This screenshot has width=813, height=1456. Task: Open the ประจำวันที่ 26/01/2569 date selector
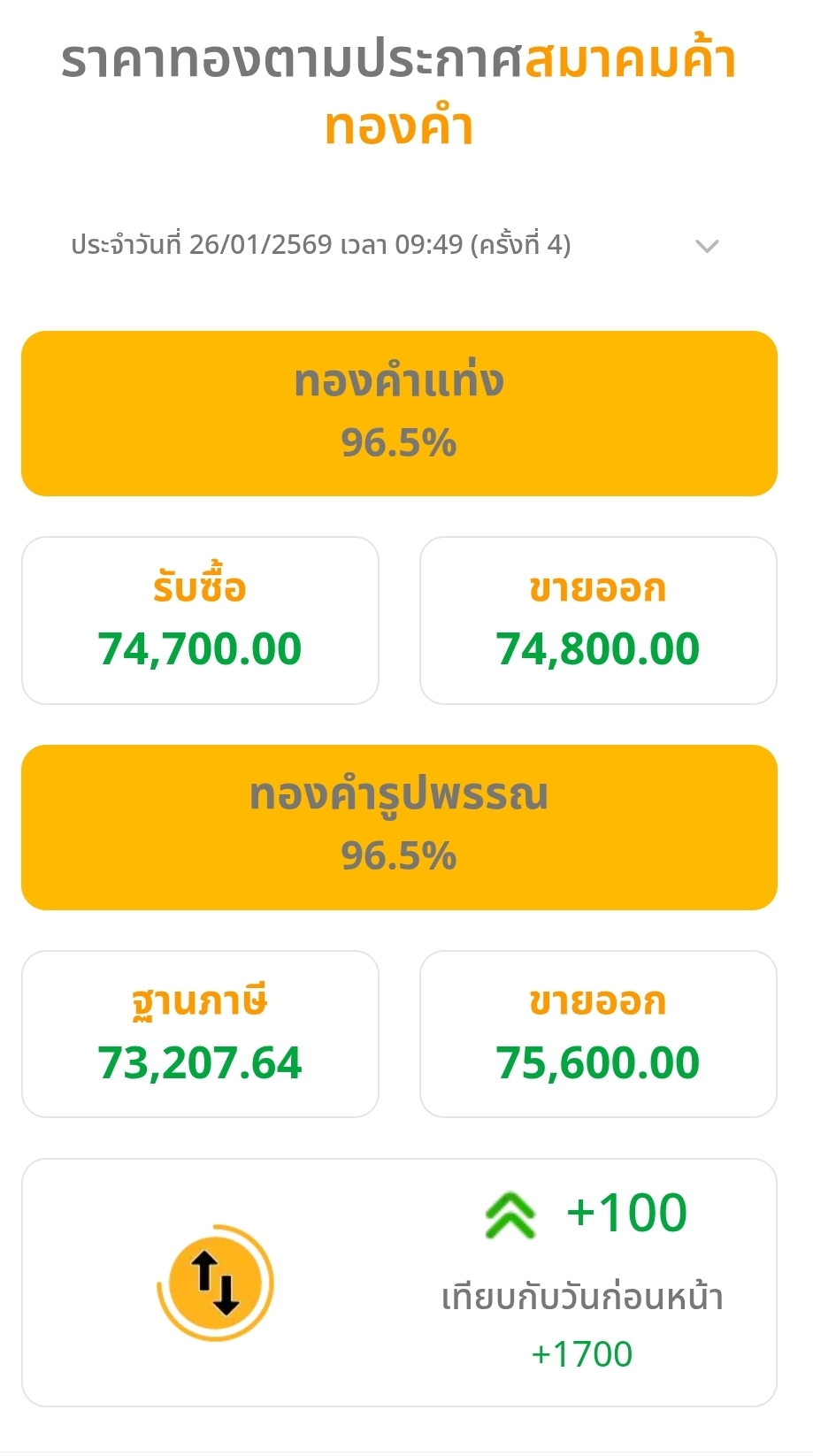(x=321, y=244)
